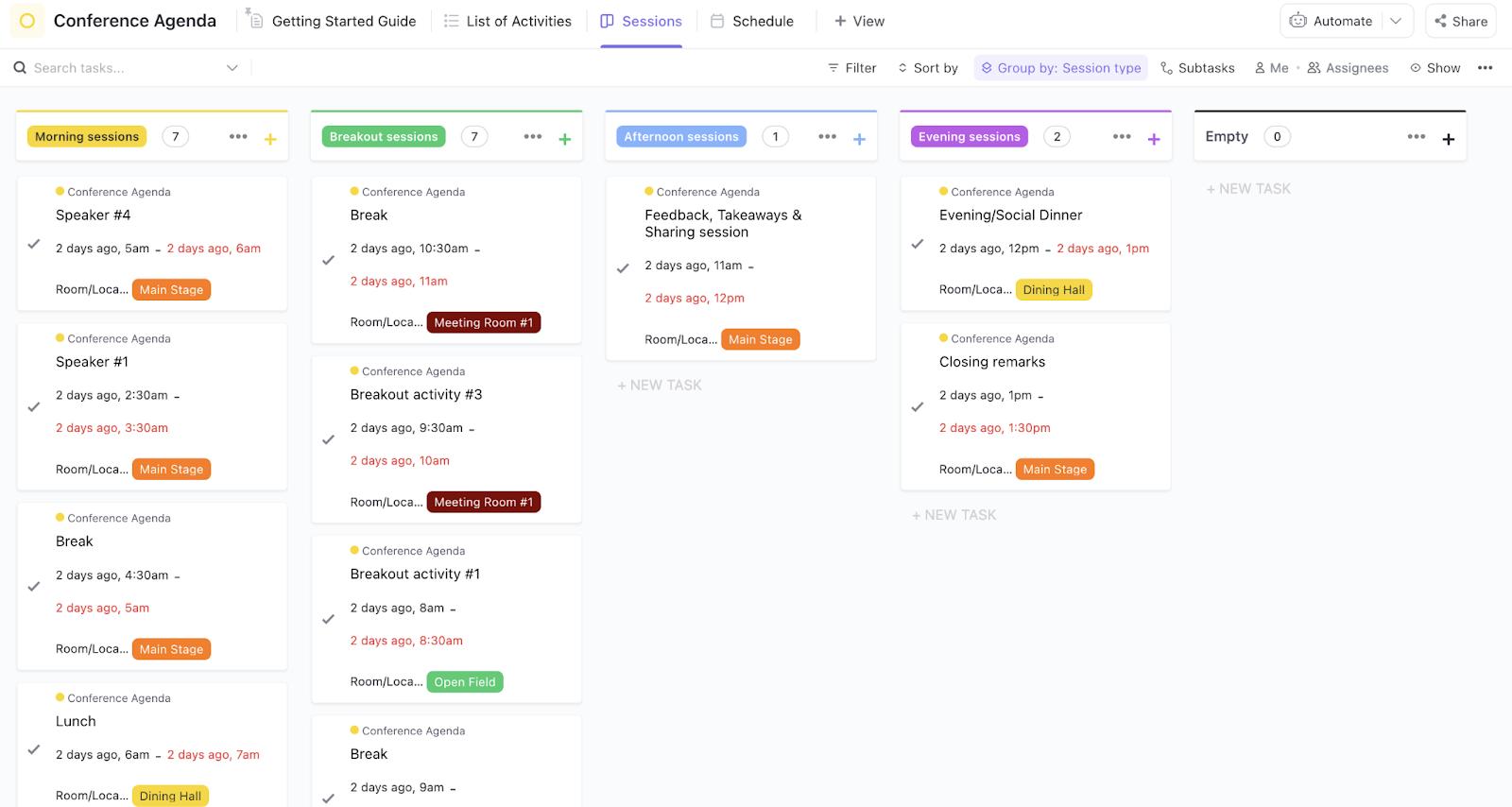1512x807 pixels.
Task: Mark Feedback, Takeaways & Sharing session complete
Action: 623,269
